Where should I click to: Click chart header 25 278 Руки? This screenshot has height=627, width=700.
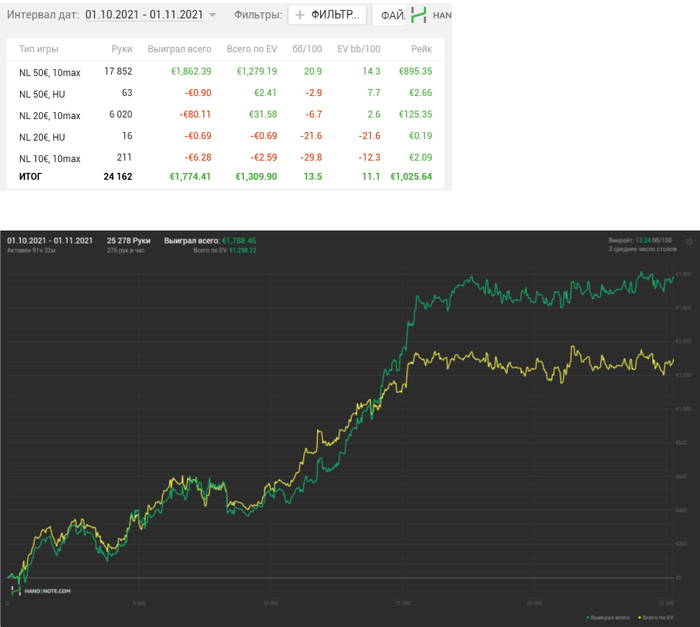click(x=129, y=241)
